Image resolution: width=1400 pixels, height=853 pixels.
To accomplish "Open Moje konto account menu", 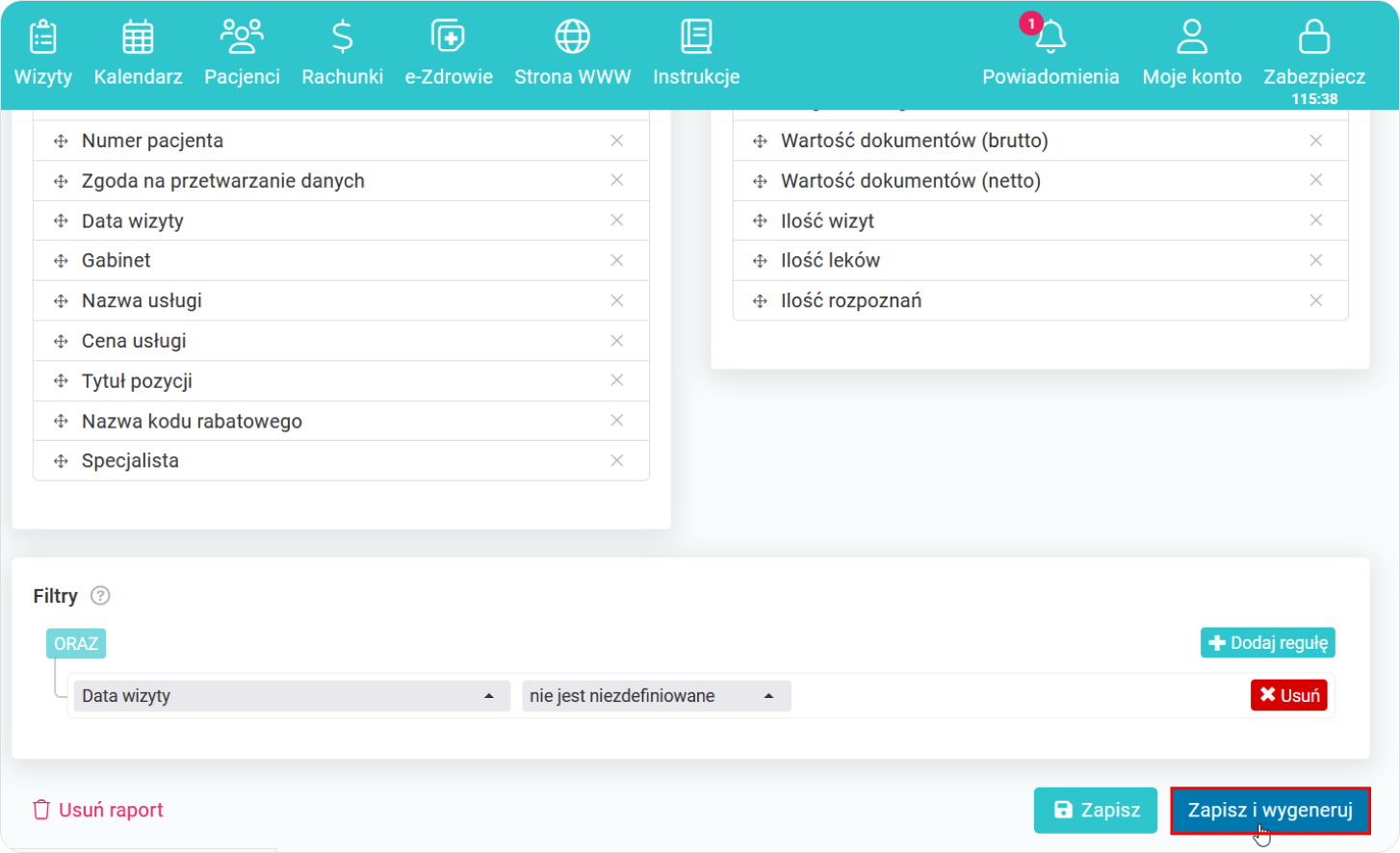I will pyautogui.click(x=1192, y=54).
